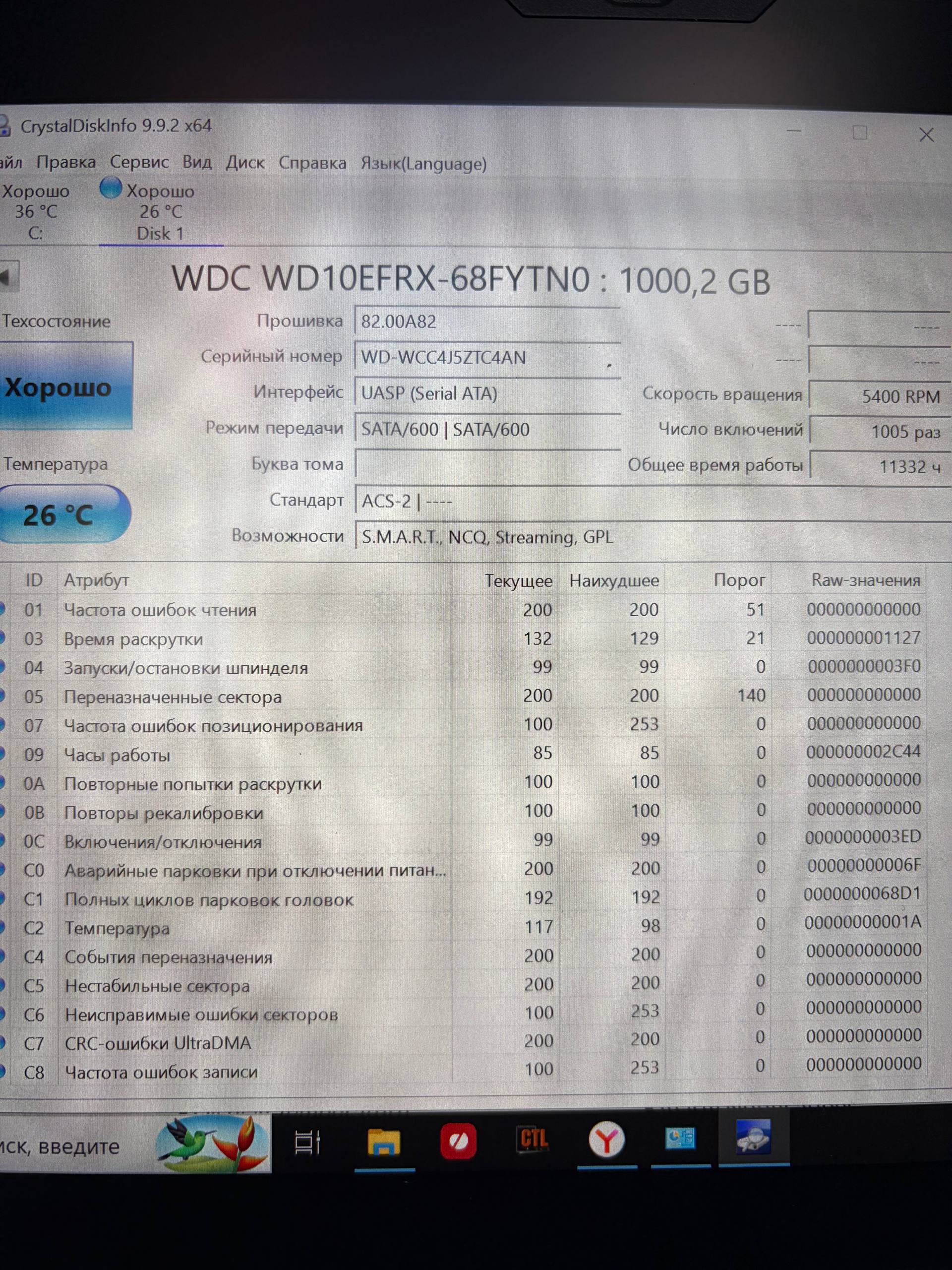Launch the red round app in the taskbar
This screenshot has width=952, height=1270.
458,1141
